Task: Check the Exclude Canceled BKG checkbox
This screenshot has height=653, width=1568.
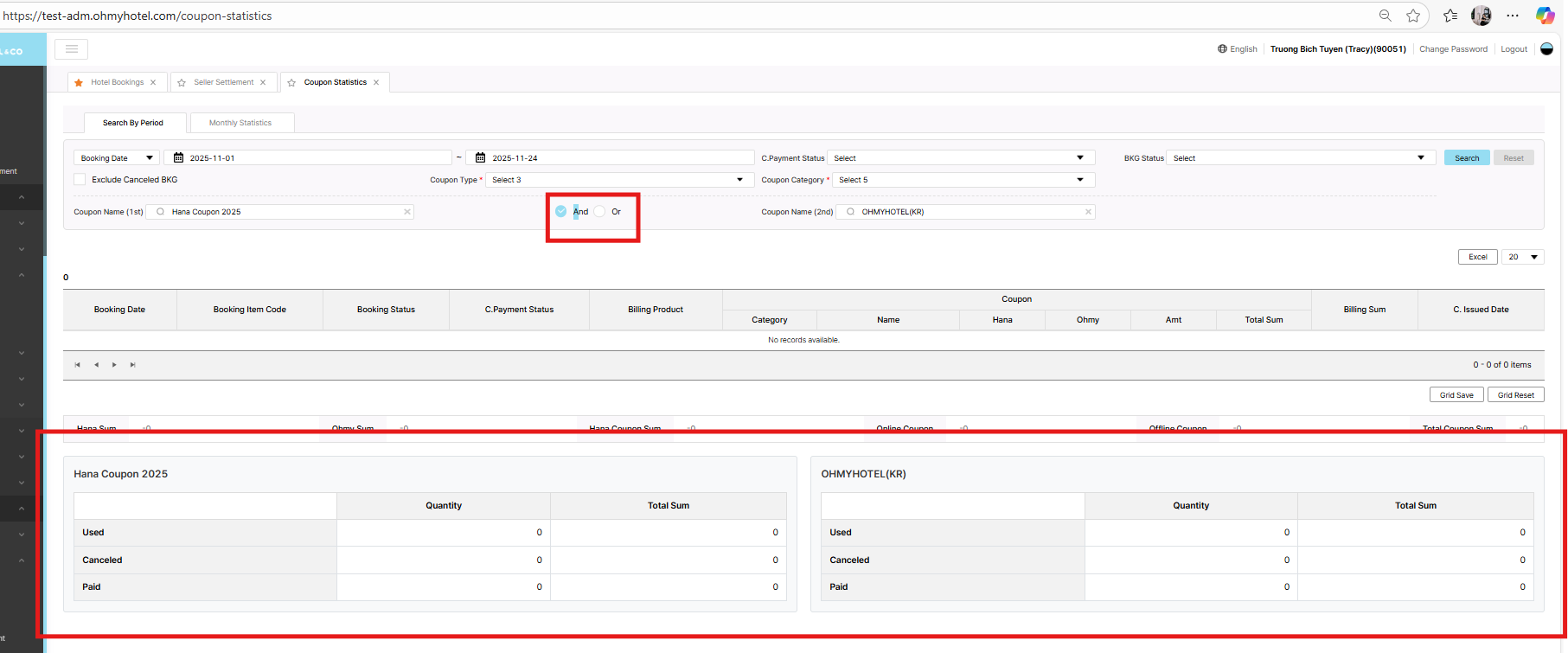Action: click(x=80, y=180)
